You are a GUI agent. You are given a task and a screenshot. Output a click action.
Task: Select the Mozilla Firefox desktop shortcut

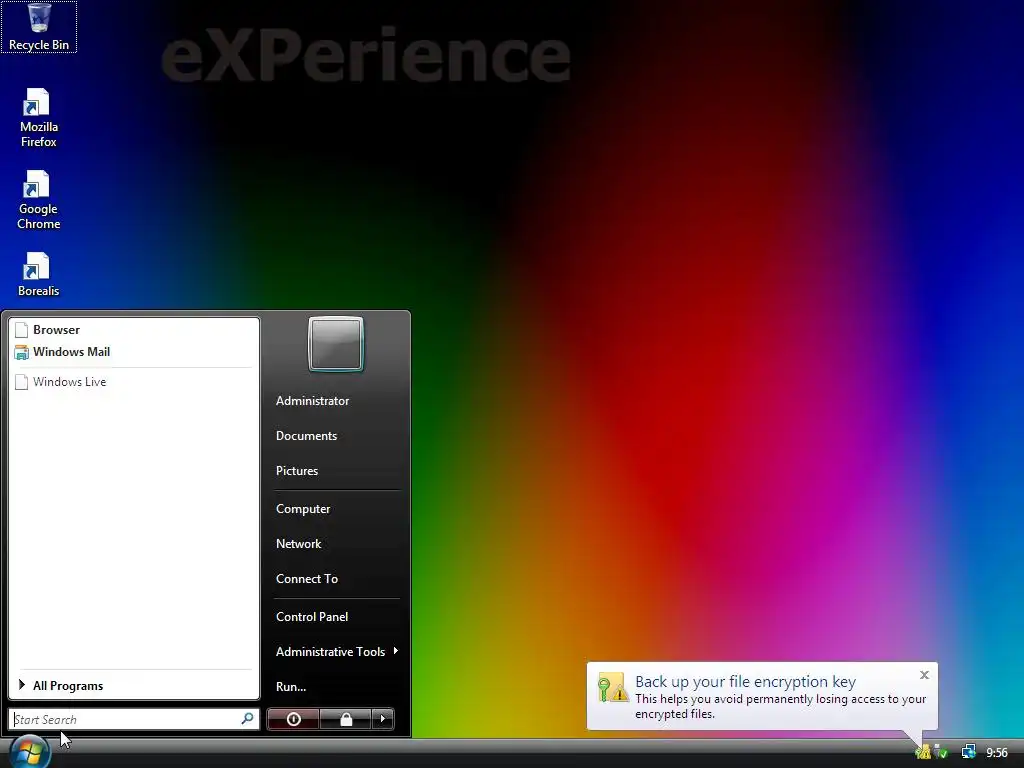coord(39,118)
